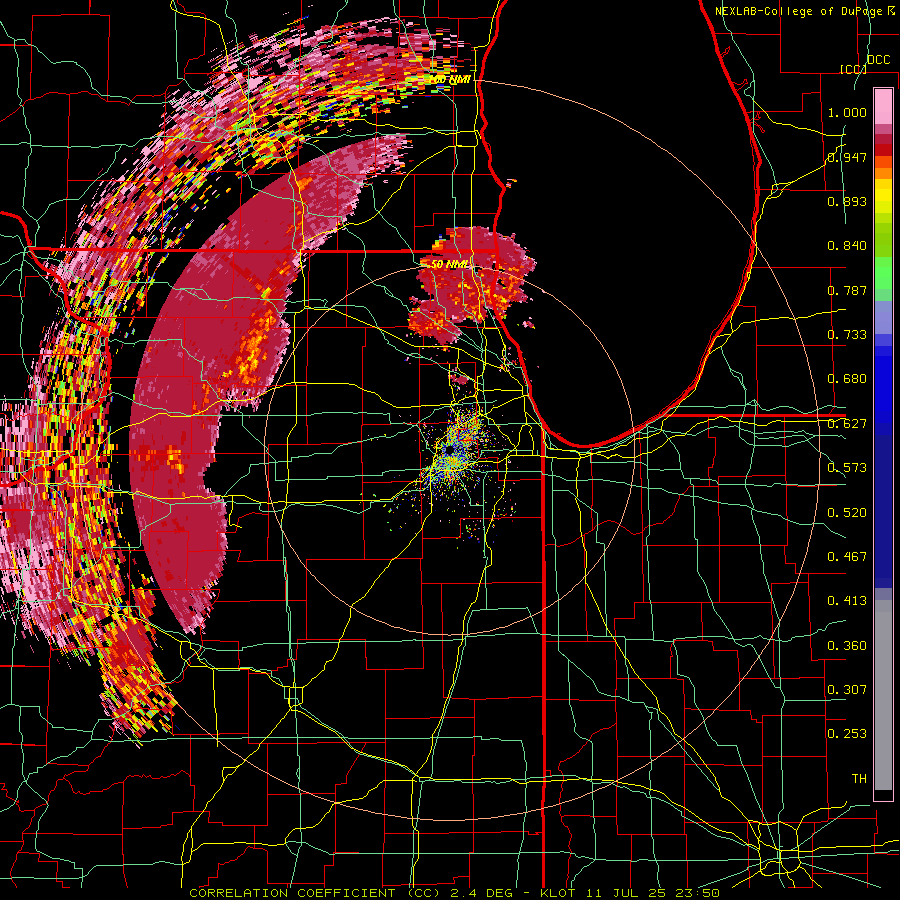Click the DCC label above the color scale
900x900 pixels.
pyautogui.click(x=878, y=60)
